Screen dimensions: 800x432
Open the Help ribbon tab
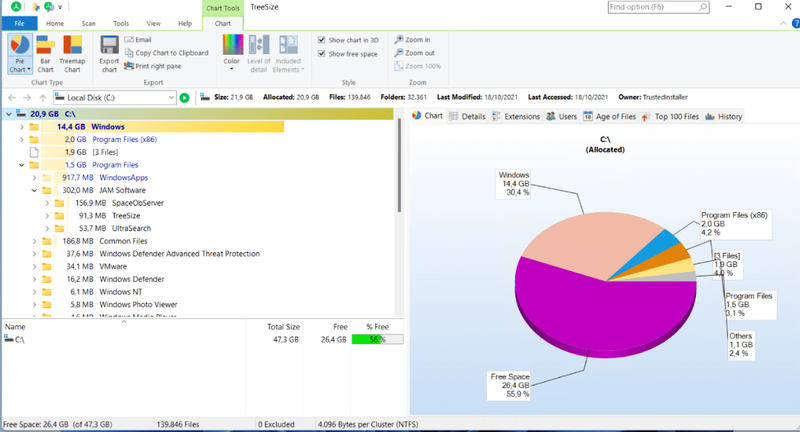pyautogui.click(x=185, y=23)
